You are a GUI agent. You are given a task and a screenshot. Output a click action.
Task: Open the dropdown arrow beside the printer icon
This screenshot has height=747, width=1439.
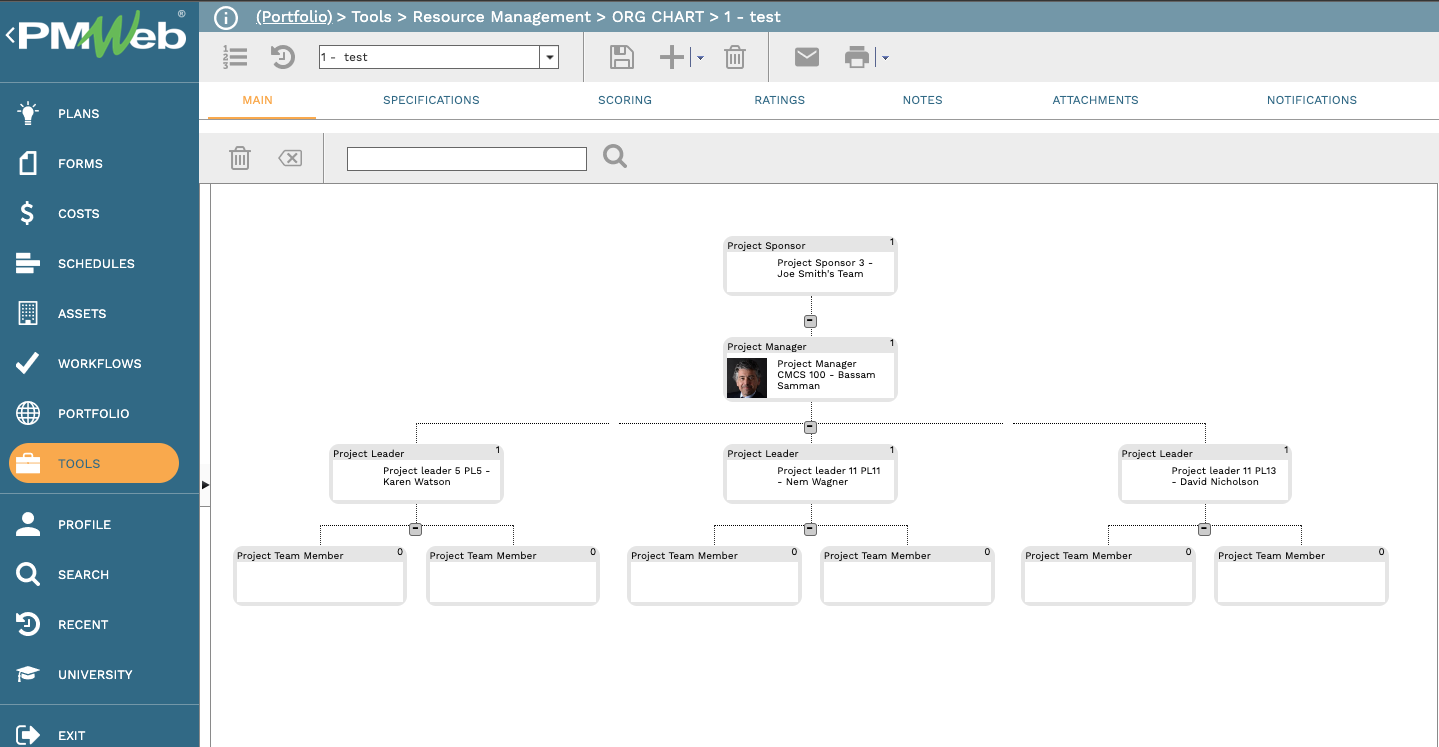(x=885, y=58)
